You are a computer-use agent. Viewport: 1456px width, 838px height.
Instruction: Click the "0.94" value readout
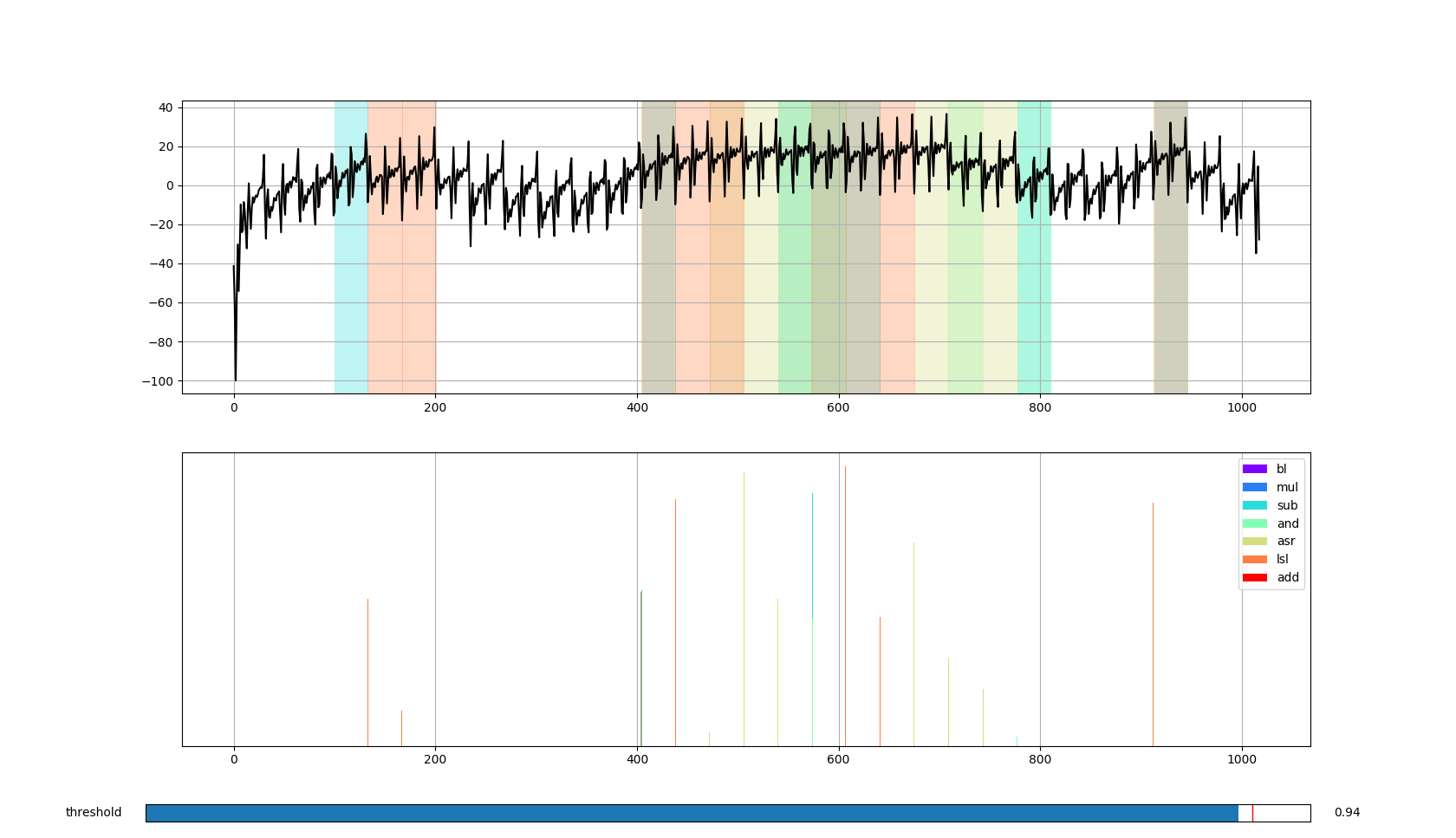1346,812
